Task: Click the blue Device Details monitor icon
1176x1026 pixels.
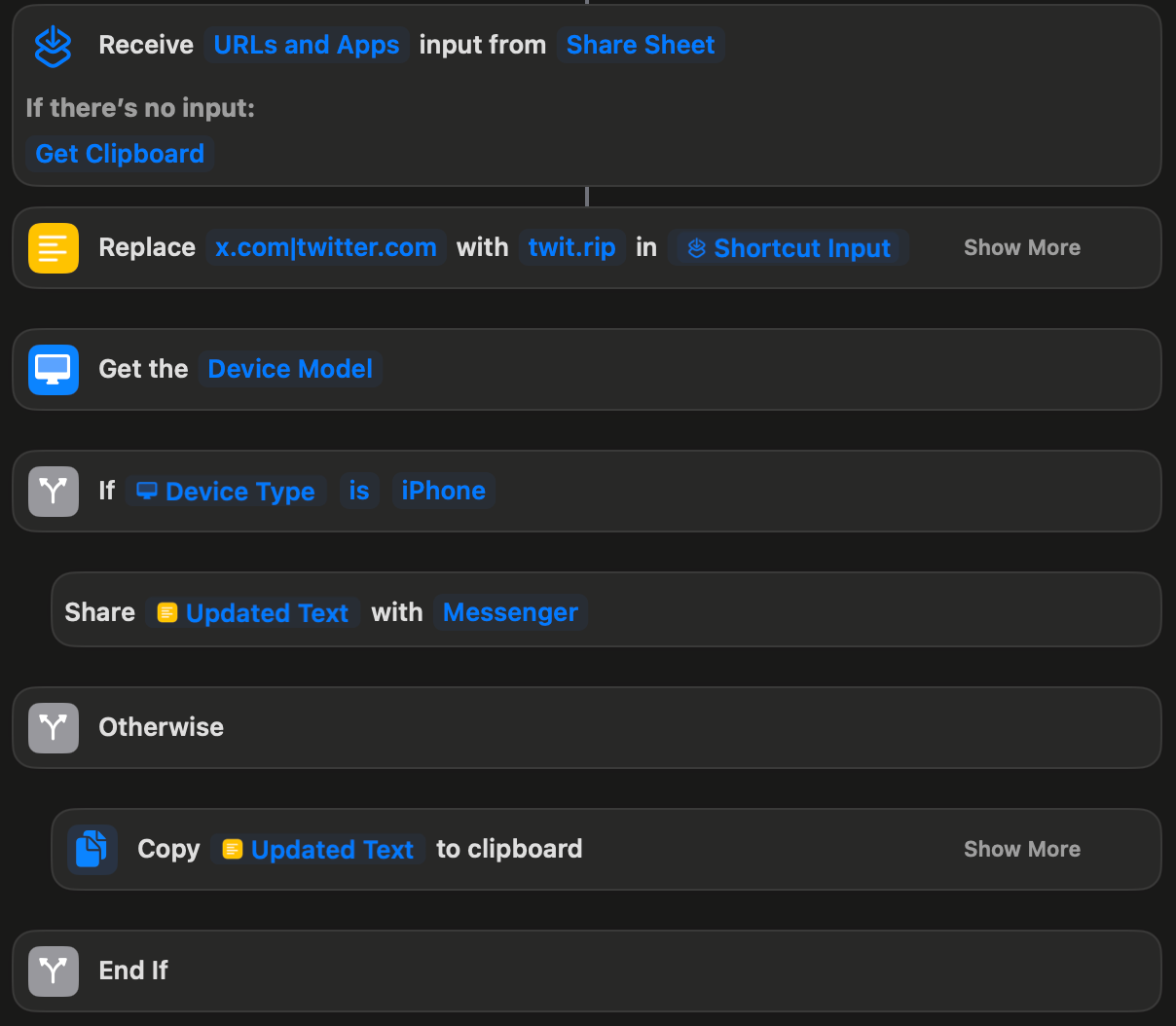Action: 53,370
